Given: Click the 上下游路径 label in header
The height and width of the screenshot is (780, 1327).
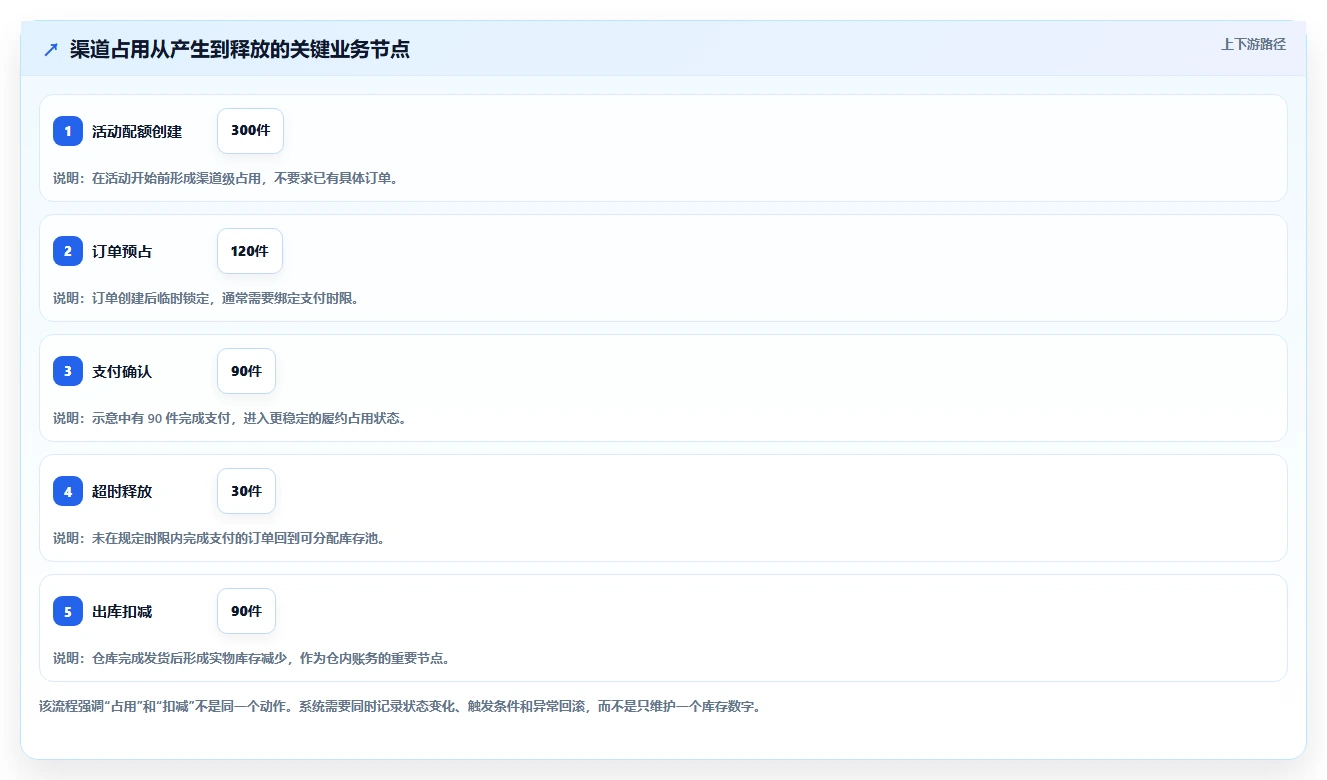Looking at the screenshot, I should tap(1253, 44).
